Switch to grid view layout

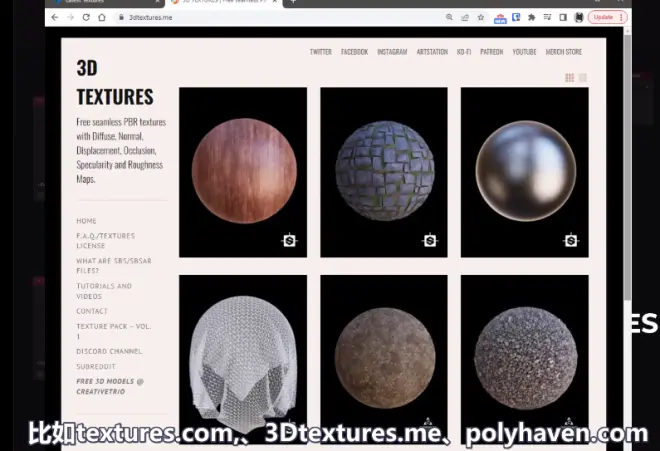(x=570, y=78)
